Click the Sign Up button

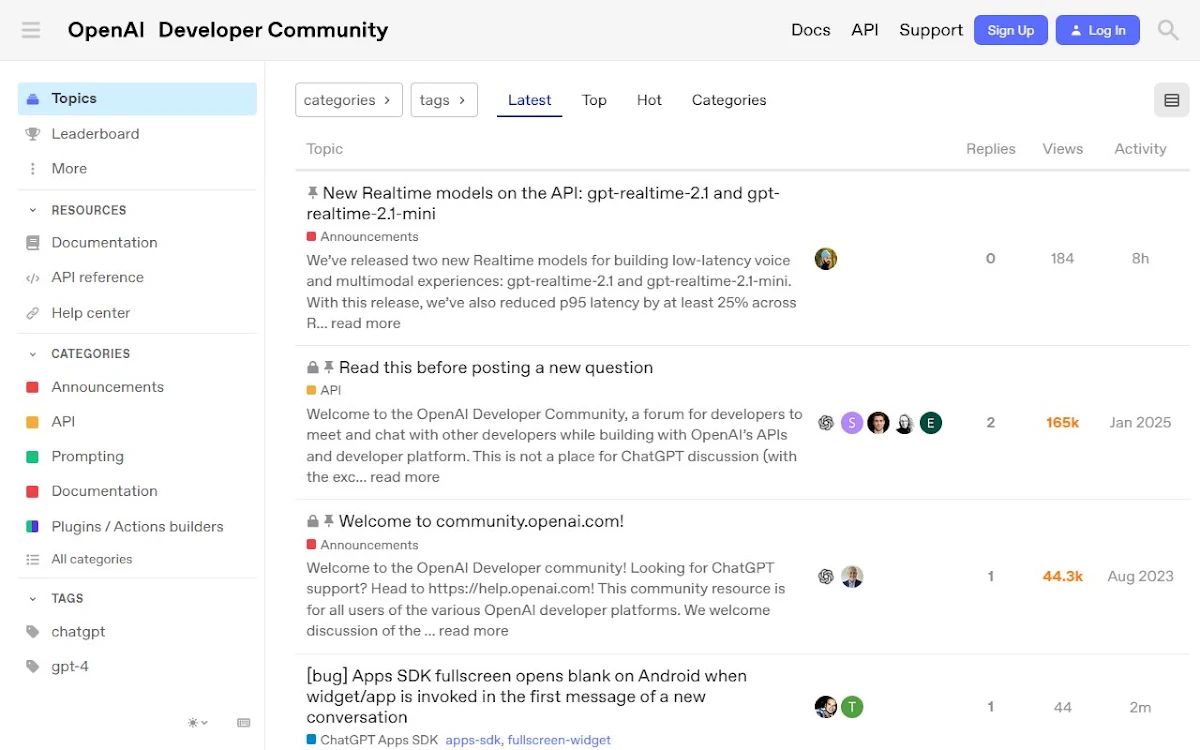(x=1011, y=30)
